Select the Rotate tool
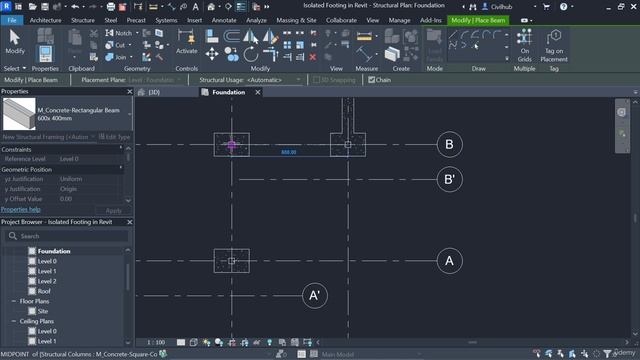The image size is (640, 360). pyautogui.click(x=251, y=54)
